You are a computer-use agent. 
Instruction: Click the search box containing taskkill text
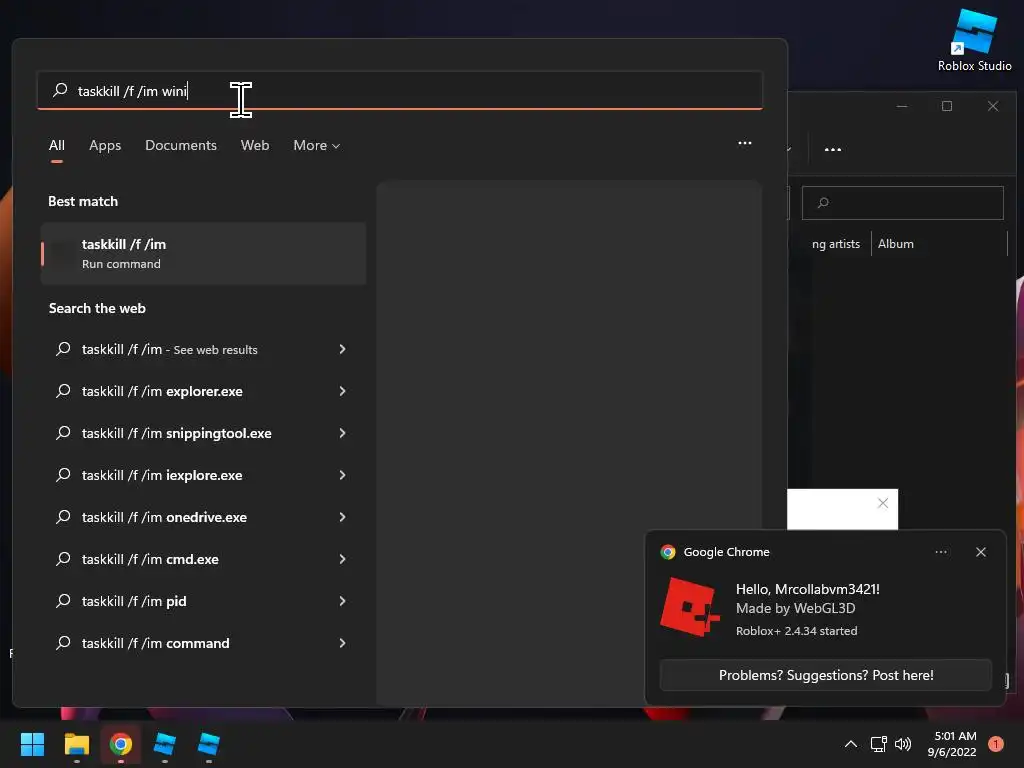[x=400, y=91]
